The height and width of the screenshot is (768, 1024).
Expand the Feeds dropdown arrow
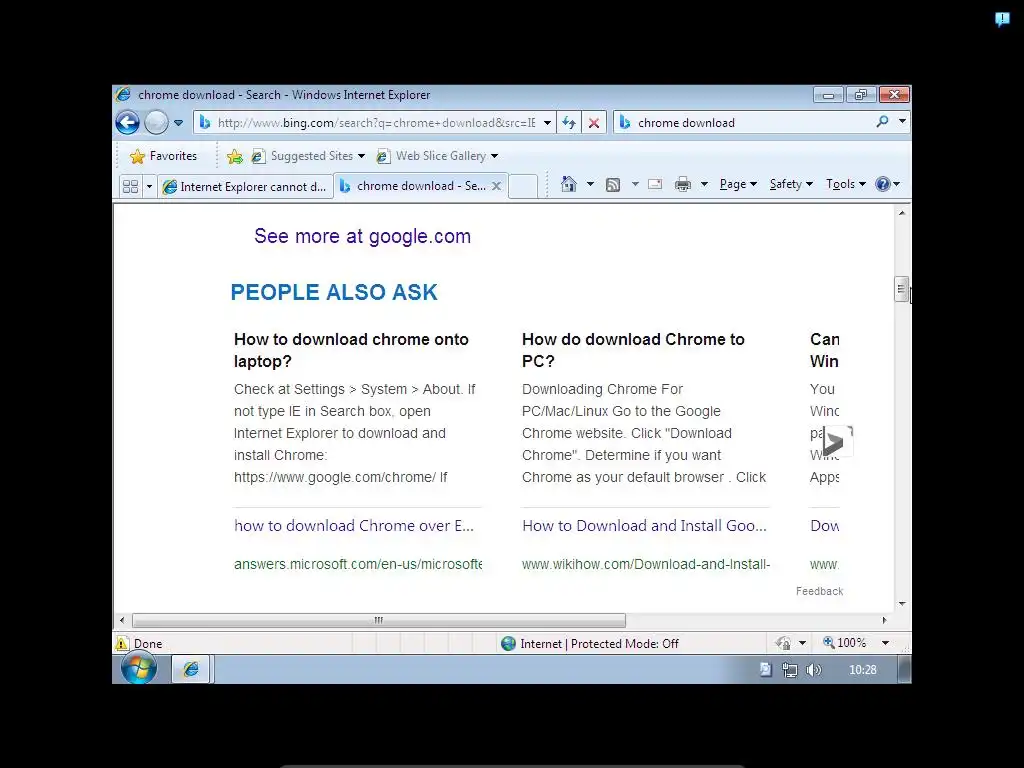[635, 184]
